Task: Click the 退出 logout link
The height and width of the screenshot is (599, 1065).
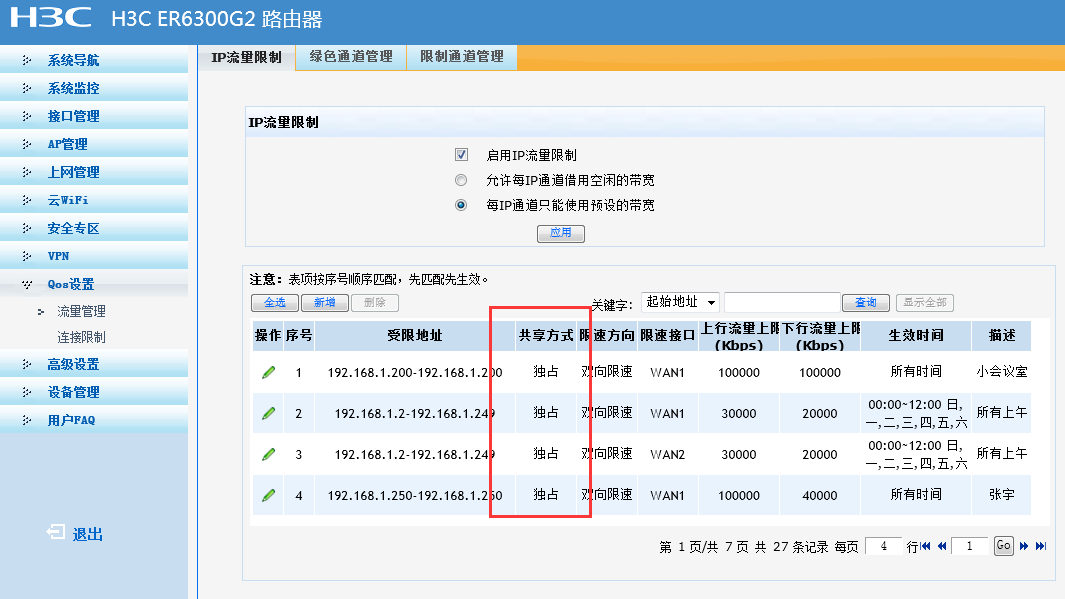Action: pos(88,534)
